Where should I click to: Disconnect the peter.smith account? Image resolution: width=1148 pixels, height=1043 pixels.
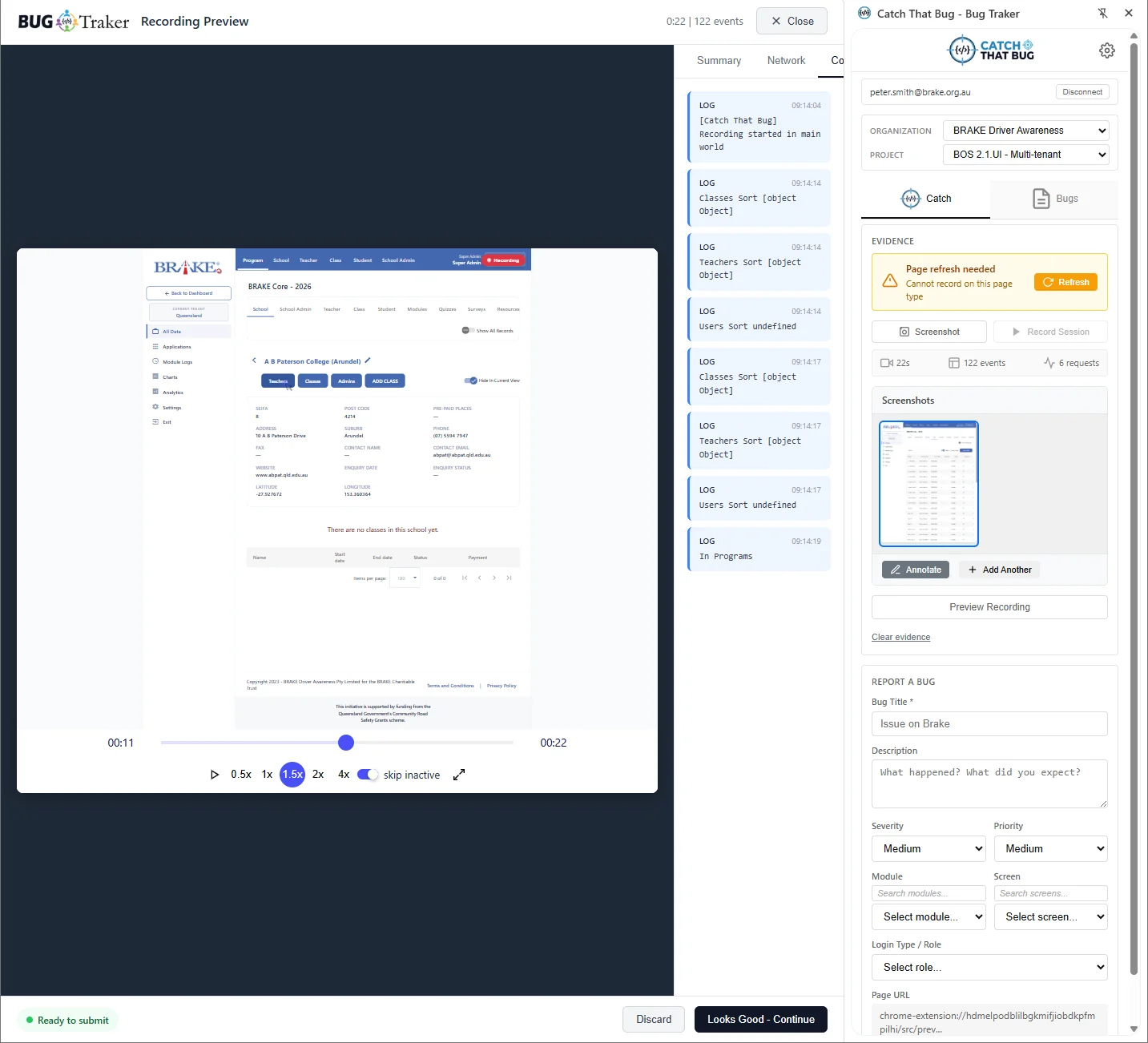pos(1082,92)
